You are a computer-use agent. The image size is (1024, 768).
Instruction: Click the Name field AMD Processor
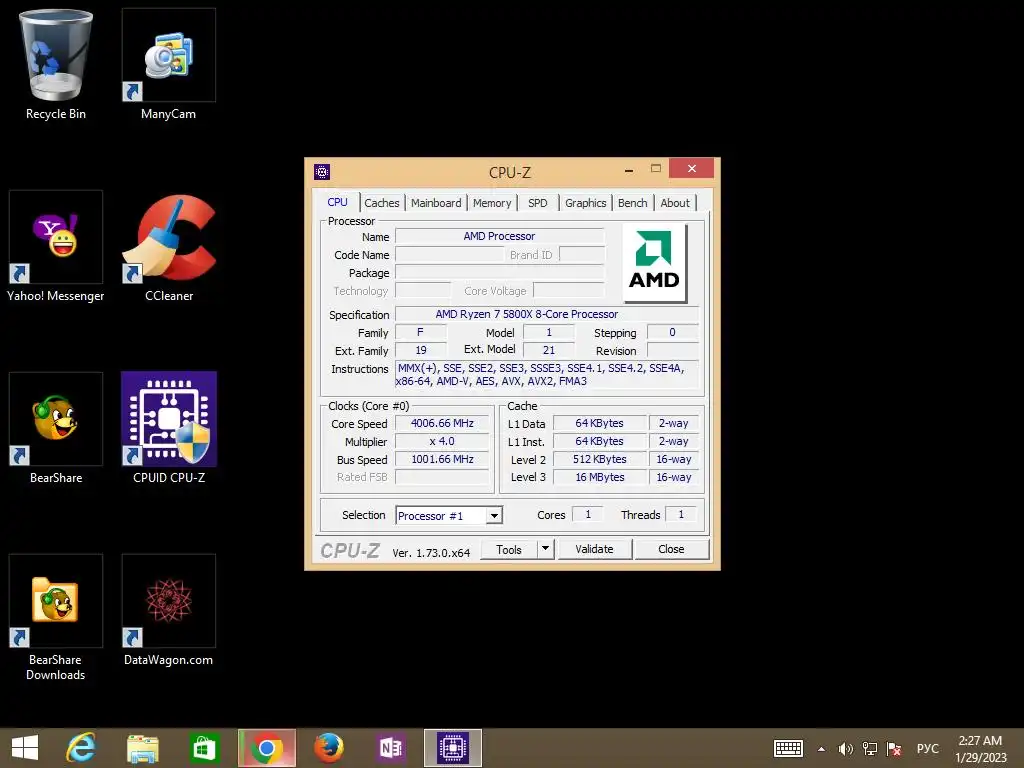pos(500,236)
